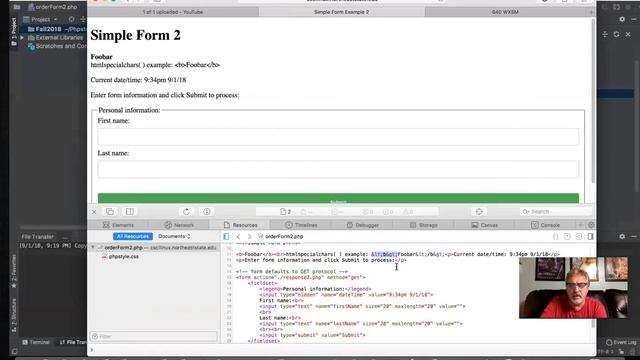Click the download web archive icon
640x360 pixels.
click(x=207, y=211)
